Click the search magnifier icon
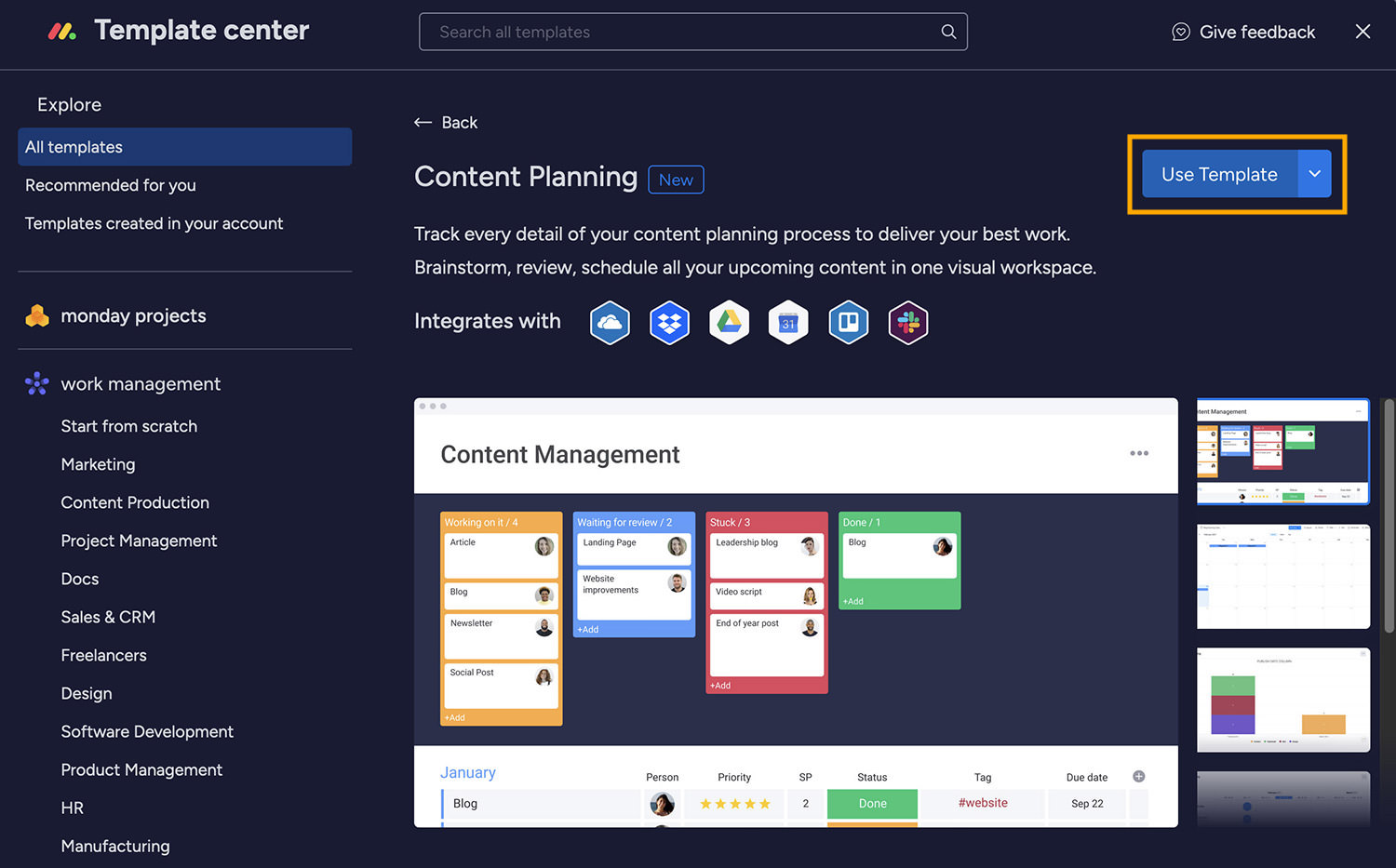This screenshot has height=868, width=1396. click(x=948, y=32)
